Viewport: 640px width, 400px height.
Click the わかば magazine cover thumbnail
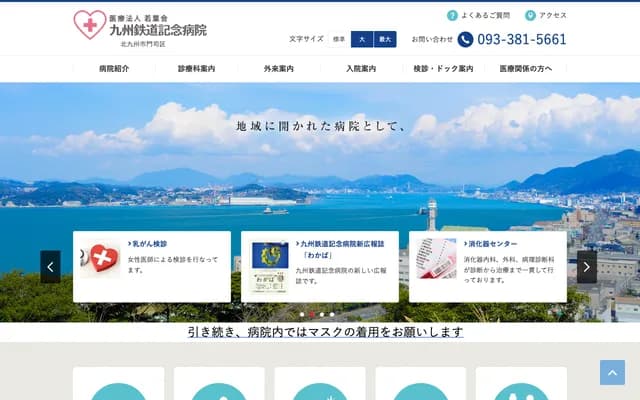(x=270, y=267)
